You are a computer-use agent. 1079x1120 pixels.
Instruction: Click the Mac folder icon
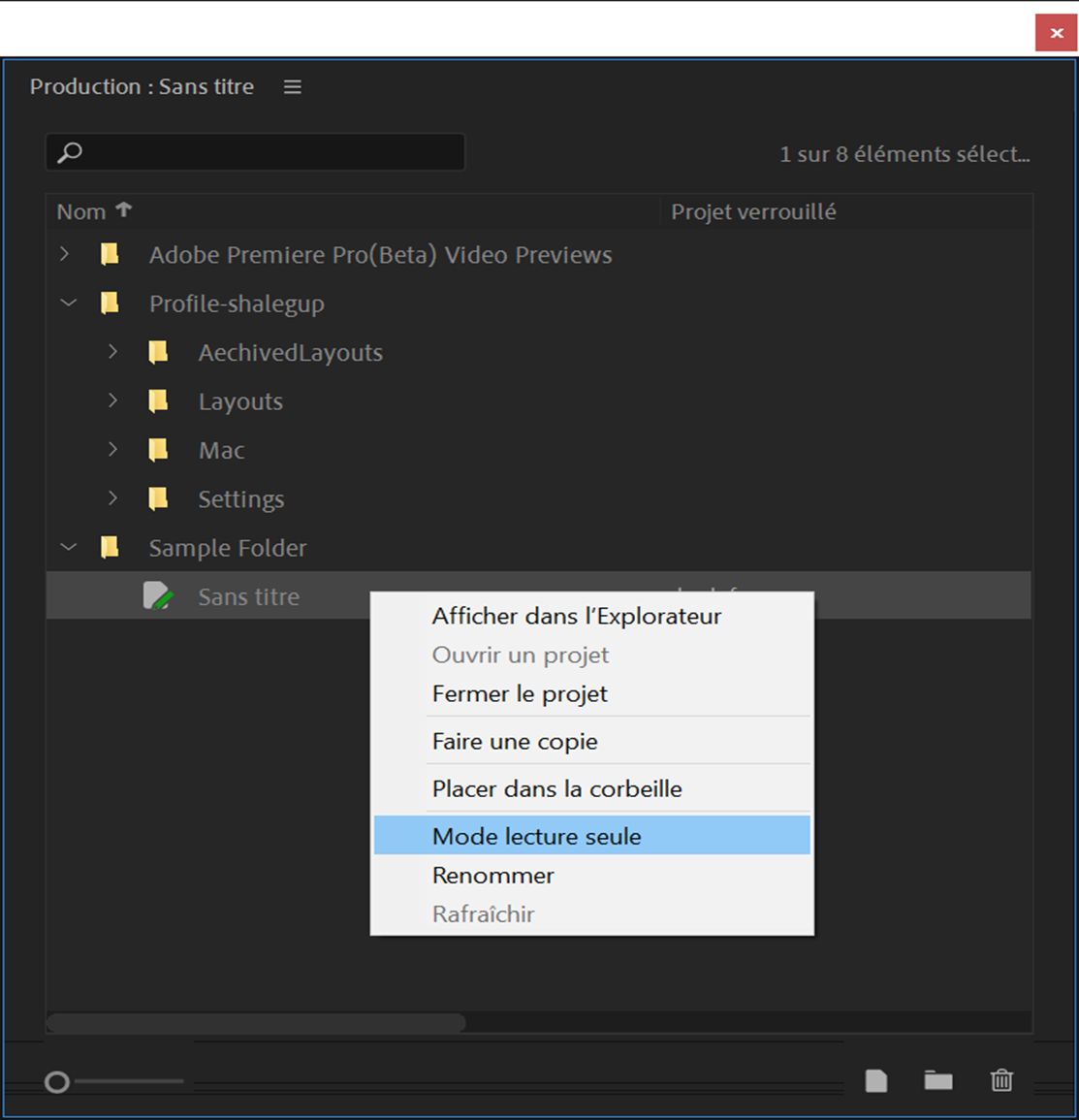[x=158, y=449]
